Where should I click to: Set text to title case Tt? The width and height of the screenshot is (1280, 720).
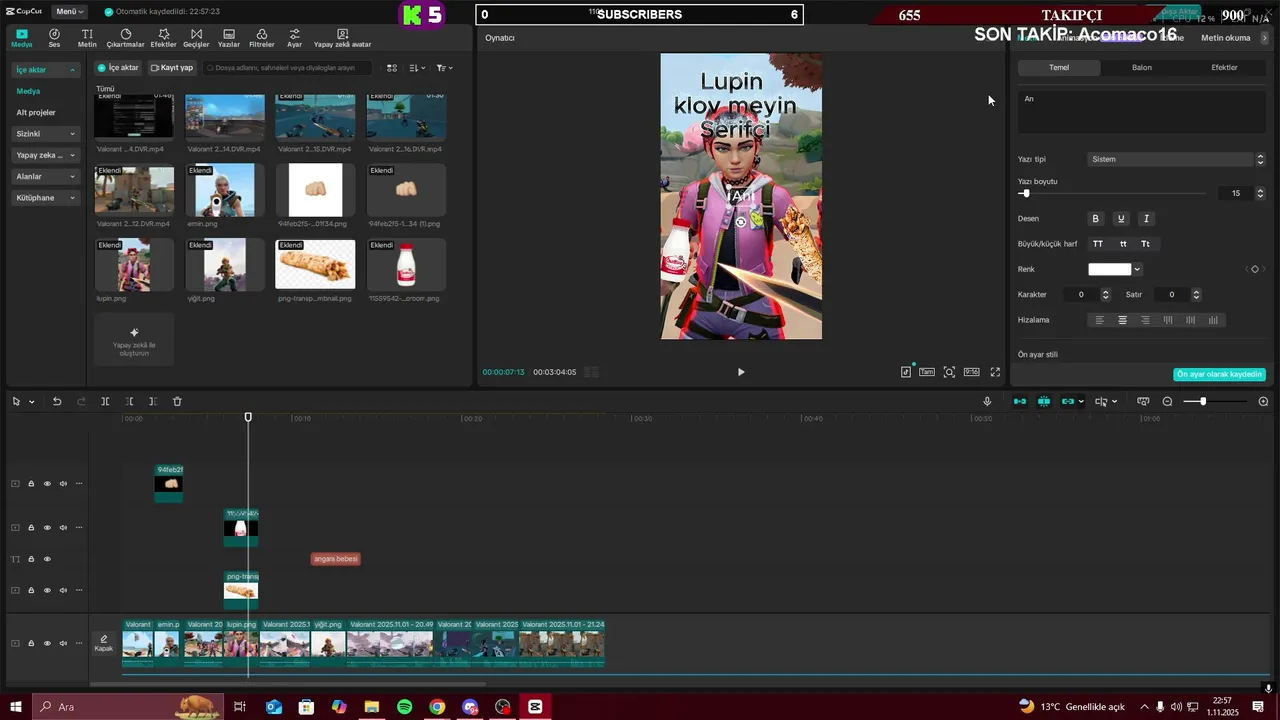click(x=1145, y=244)
